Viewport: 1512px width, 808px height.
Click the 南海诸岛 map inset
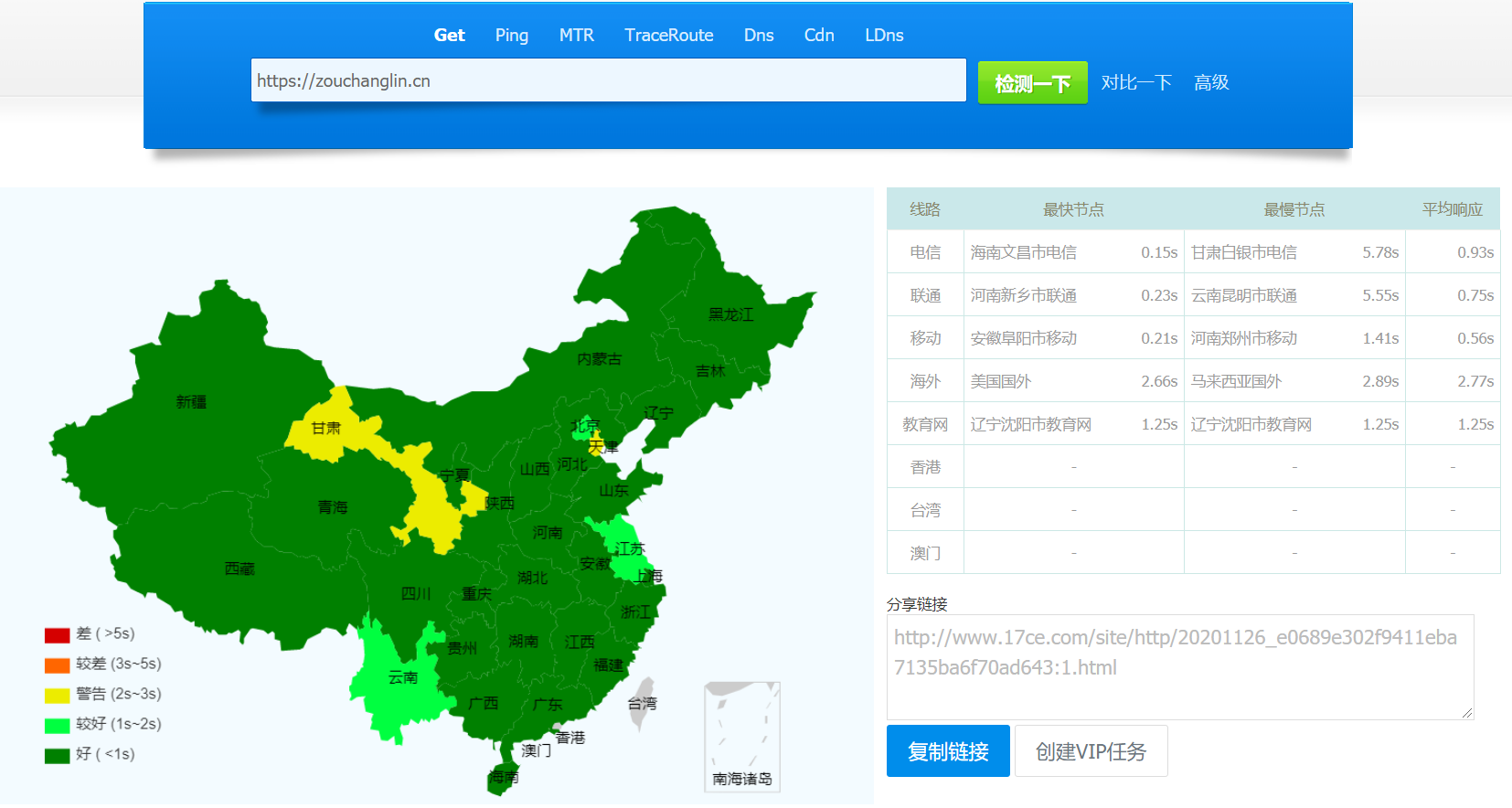point(741,736)
